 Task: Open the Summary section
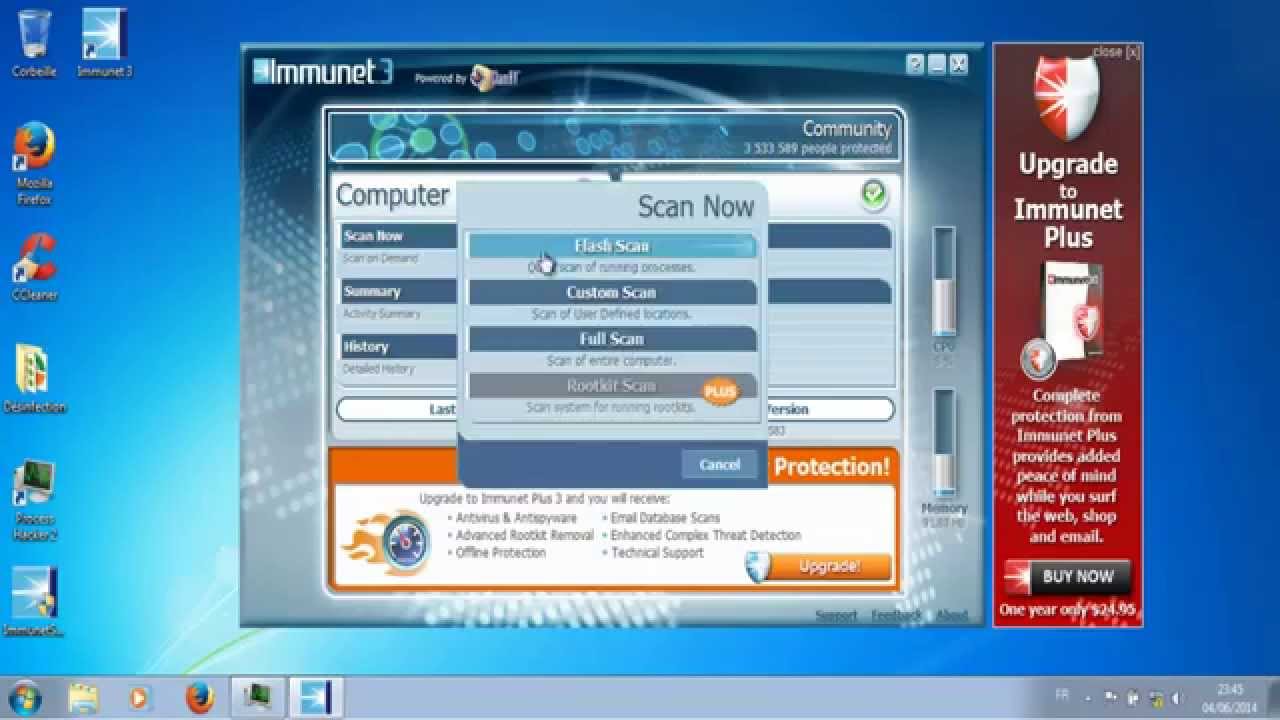pyautogui.click(x=400, y=292)
